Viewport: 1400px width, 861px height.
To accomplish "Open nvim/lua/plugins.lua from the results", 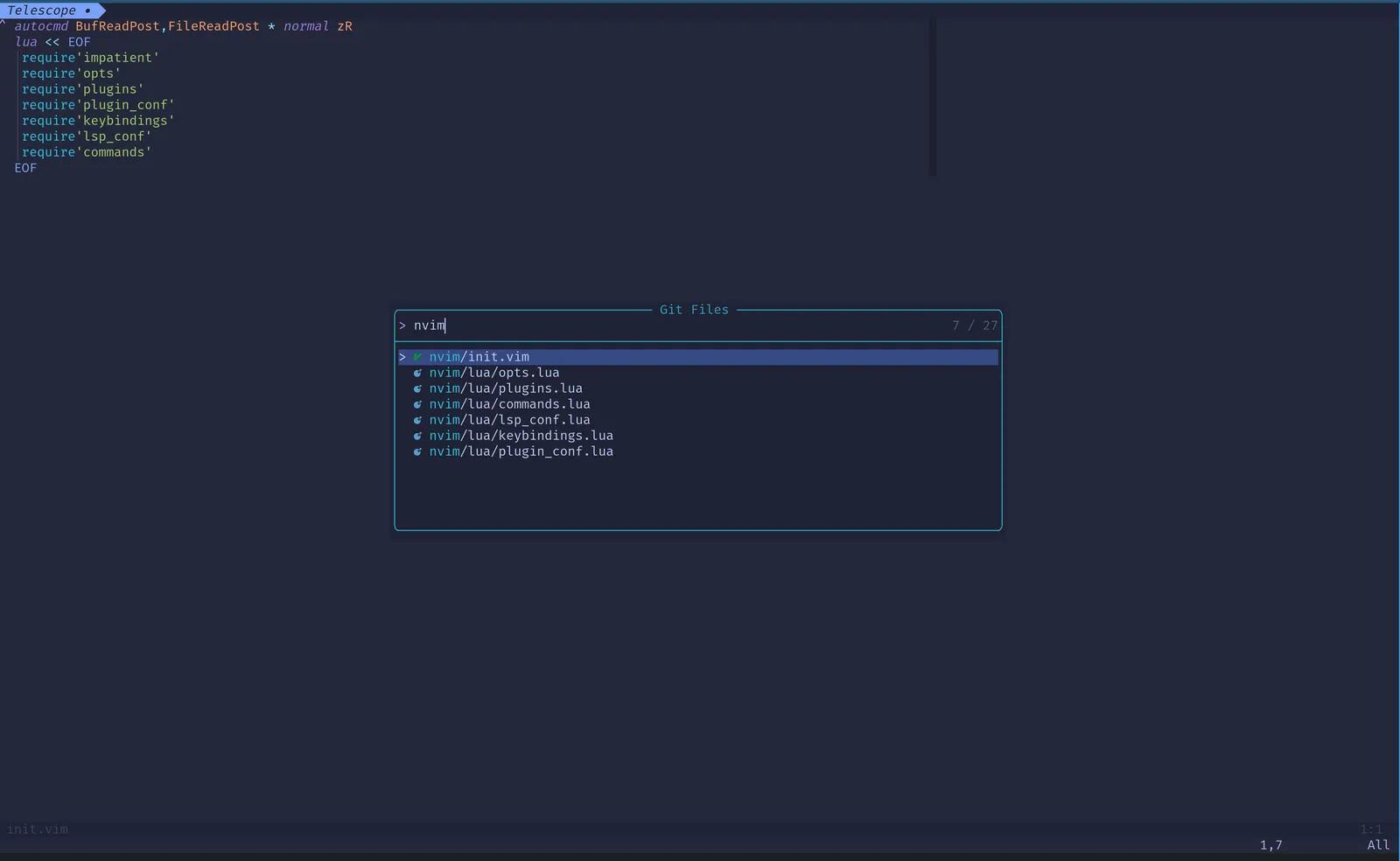I will 505,388.
